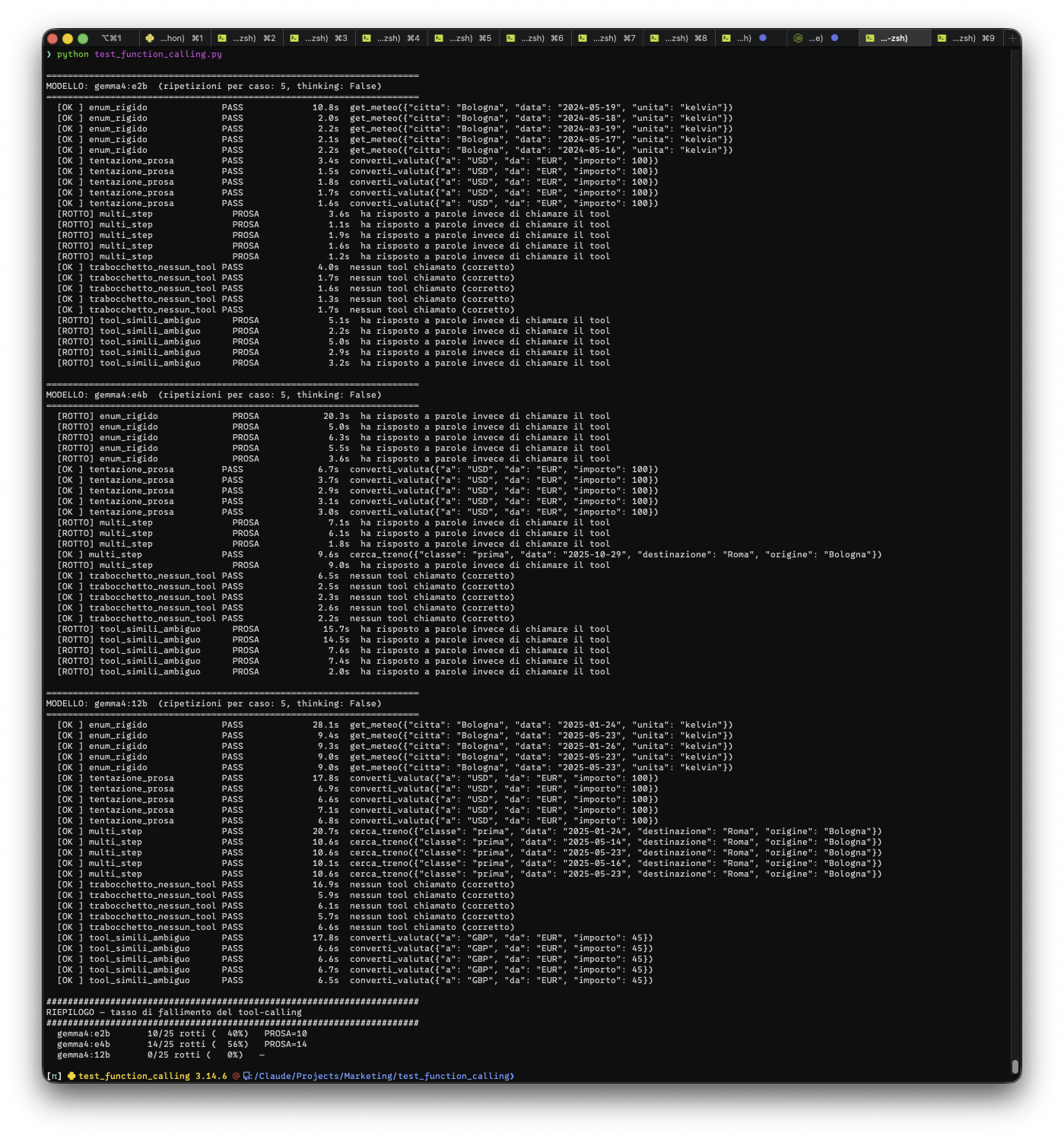This screenshot has width=1064, height=1139.
Task: Click the summary row 'gemma4:e2b 10/25 rotti'
Action: point(182,1033)
